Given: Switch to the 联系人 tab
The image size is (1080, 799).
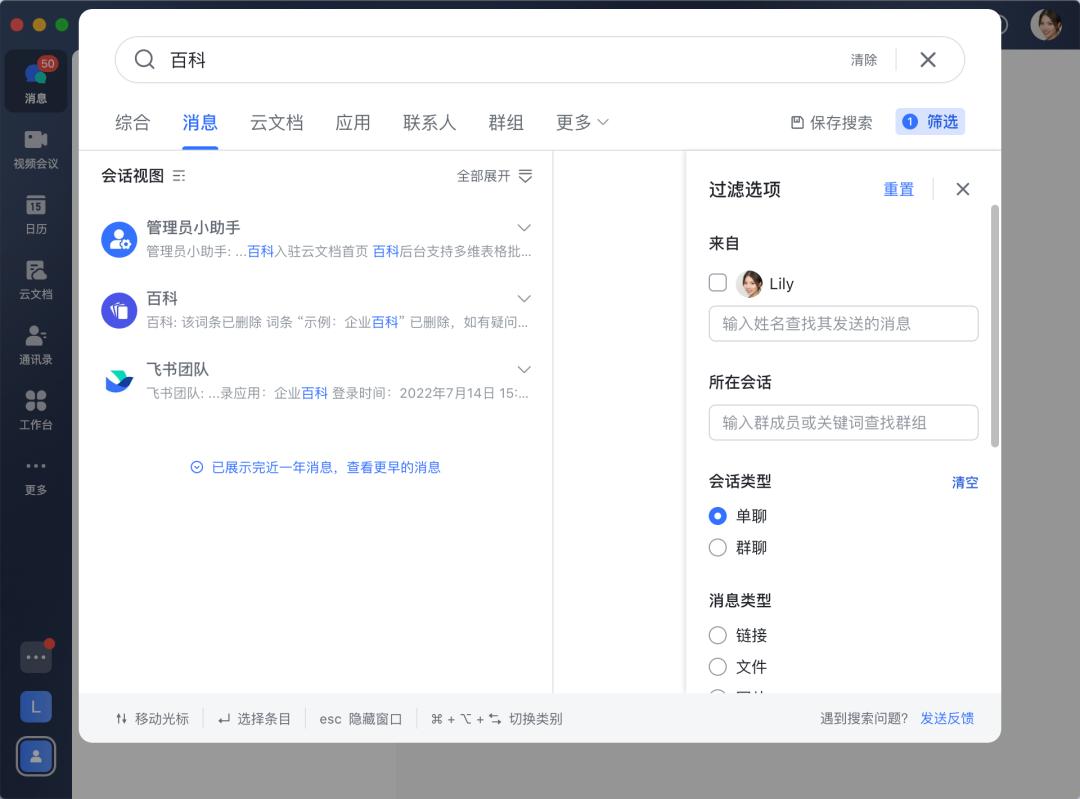Looking at the screenshot, I should coord(429,122).
